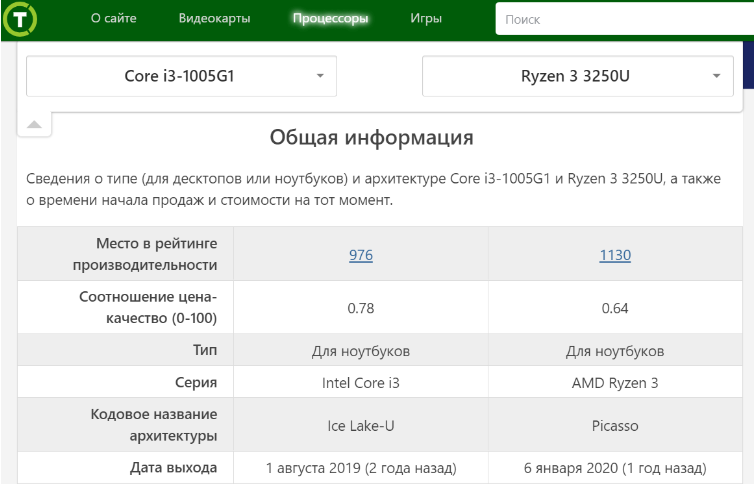The width and height of the screenshot is (755, 484).
Task: Select the value 0.78 in price-quality row
Action: [361, 308]
